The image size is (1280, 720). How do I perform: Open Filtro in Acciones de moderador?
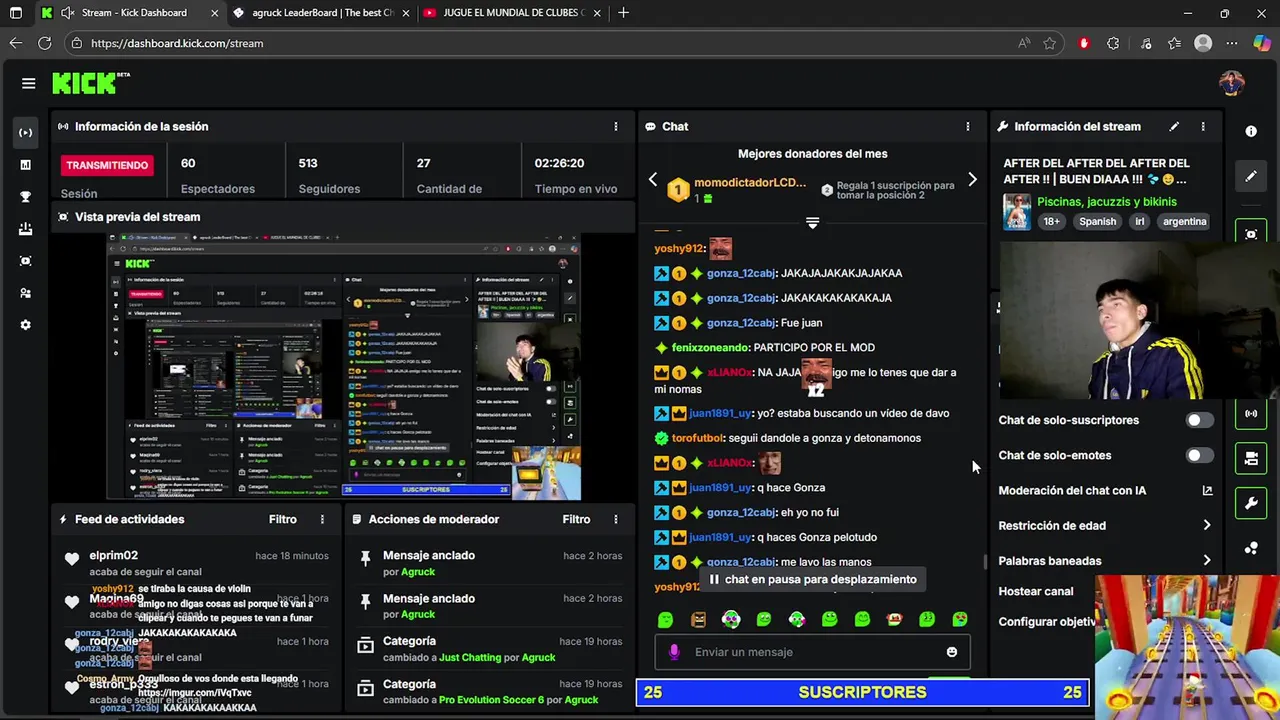pyautogui.click(x=576, y=519)
